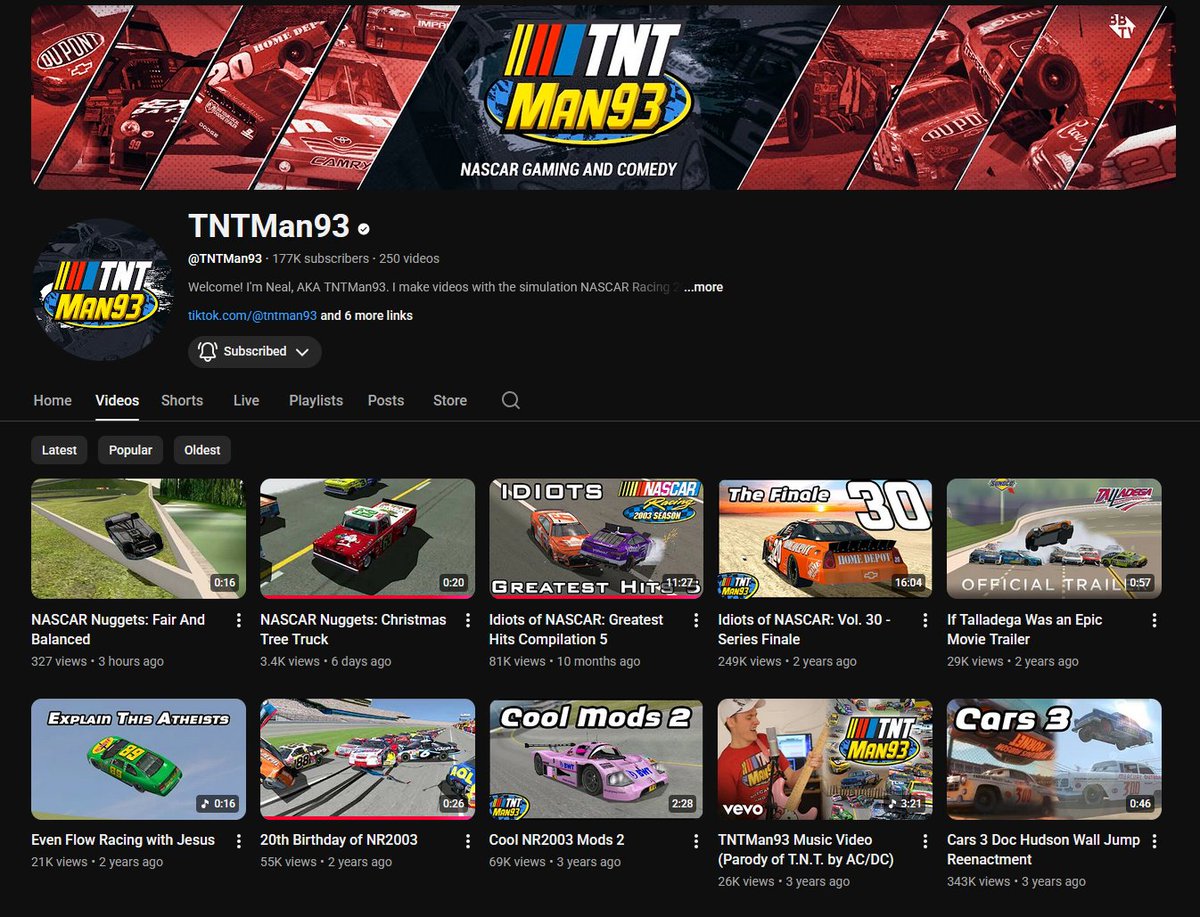Image resolution: width=1200 pixels, height=917 pixels.
Task: Click the TNTMan93 channel avatar
Action: click(x=103, y=289)
